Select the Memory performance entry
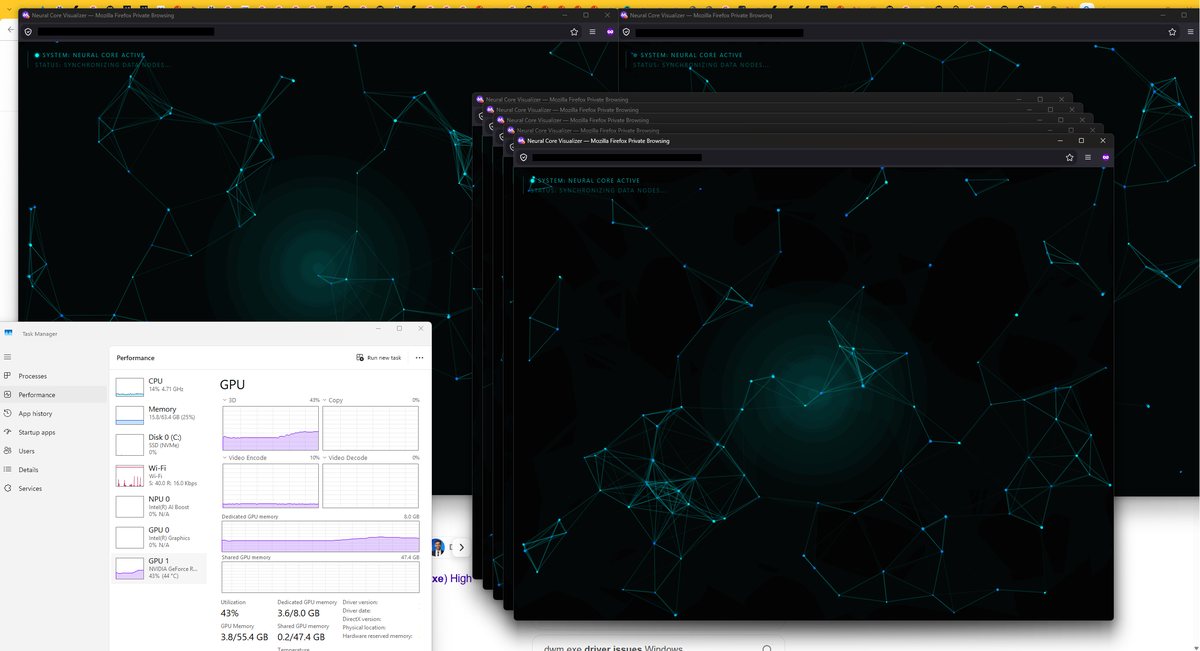Viewport: 1200px width, 651px height. pyautogui.click(x=160, y=414)
